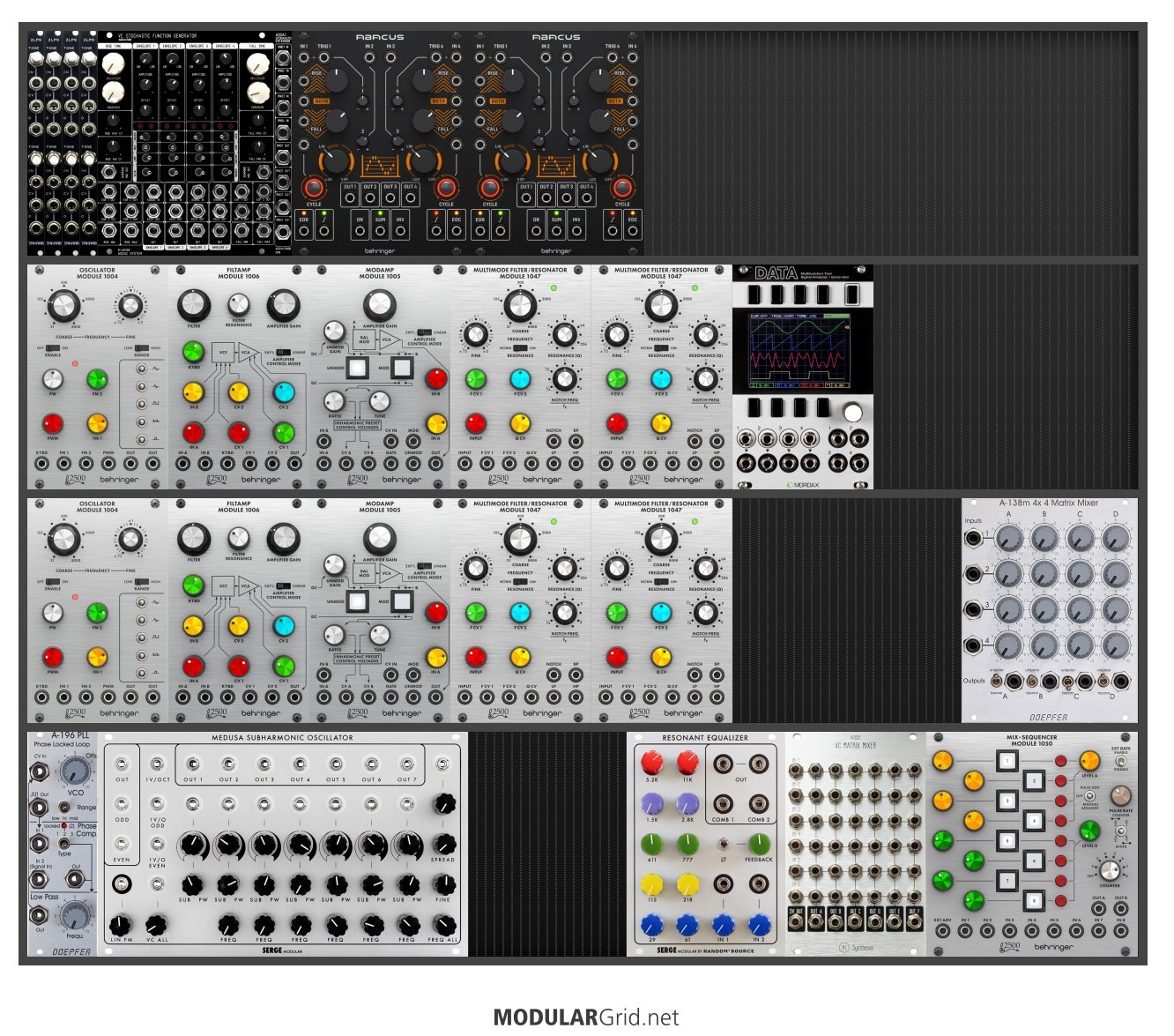1174x1036 pixels.
Task: Click the FINE knob on Medusa oscillator
Action: tap(443, 884)
